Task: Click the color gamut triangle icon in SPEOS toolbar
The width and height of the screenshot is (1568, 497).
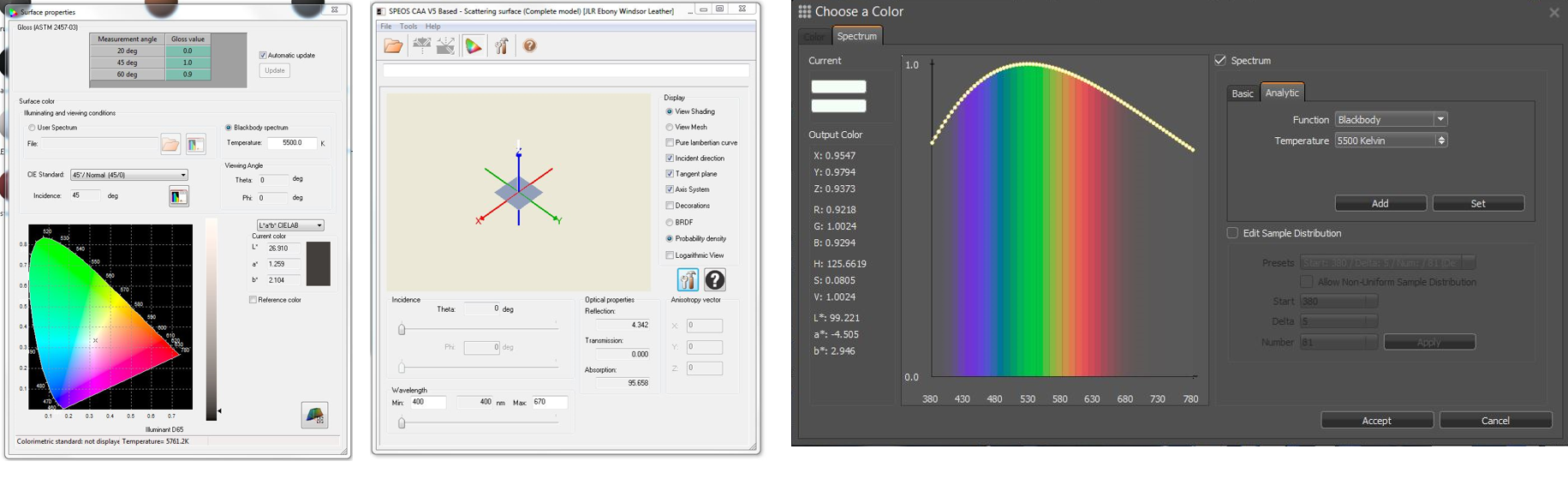Action: [x=474, y=46]
